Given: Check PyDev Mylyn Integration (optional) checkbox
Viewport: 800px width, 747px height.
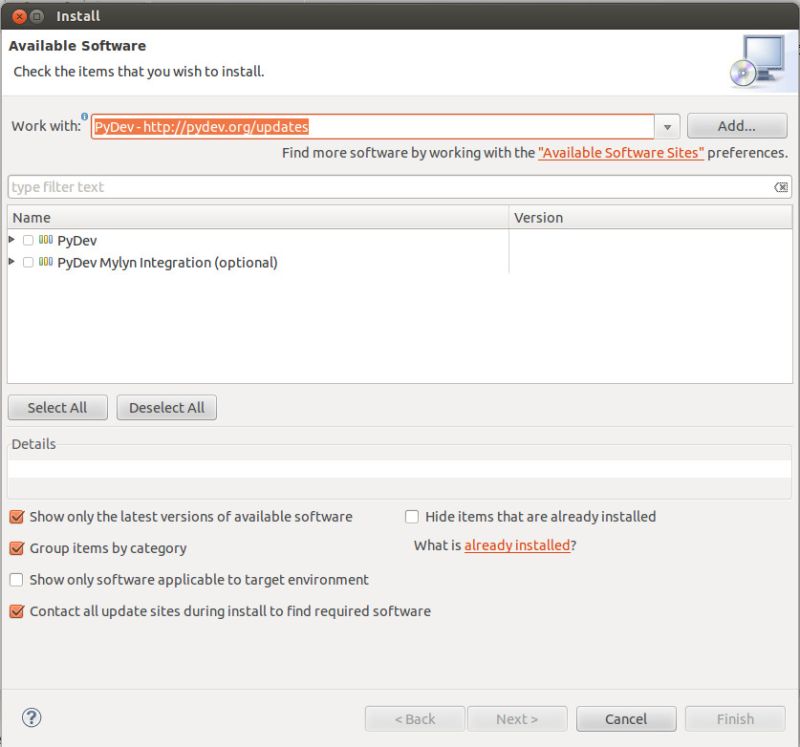Looking at the screenshot, I should (28, 262).
